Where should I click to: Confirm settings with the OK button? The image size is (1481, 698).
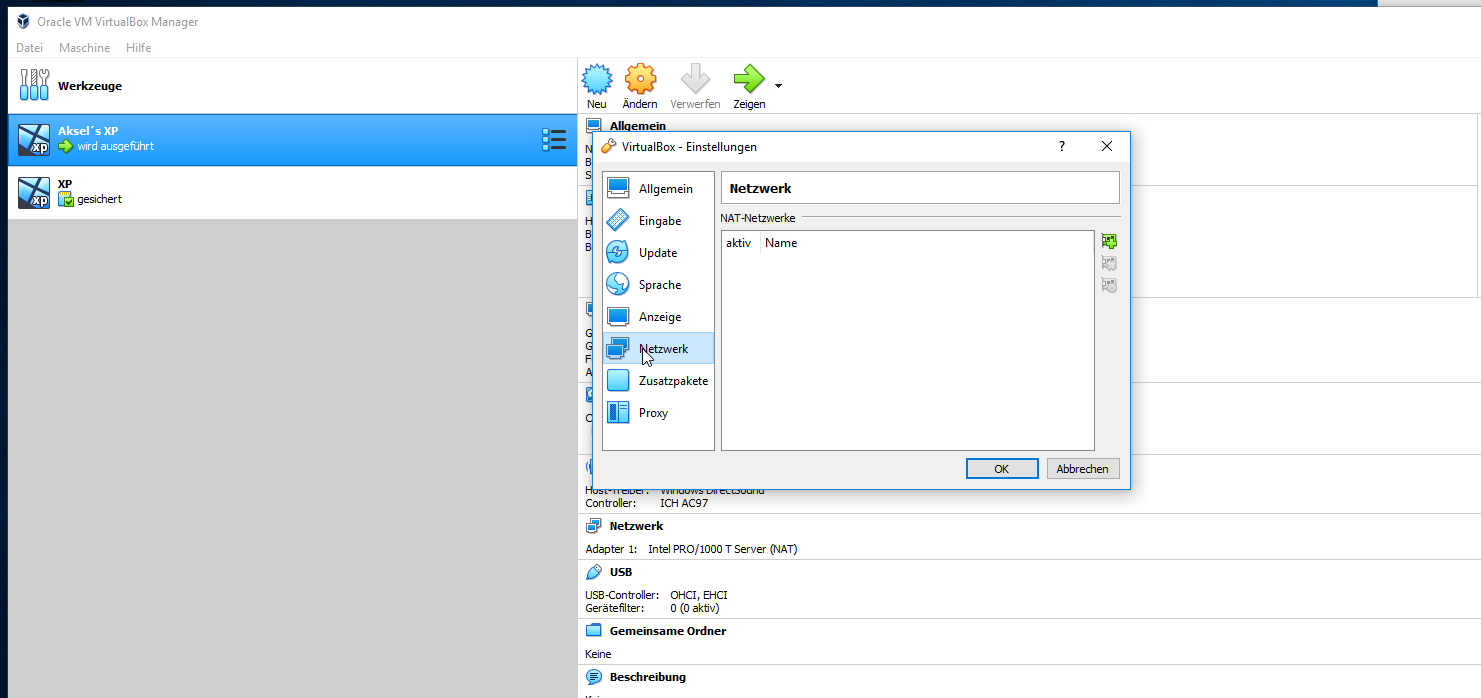coord(1002,469)
